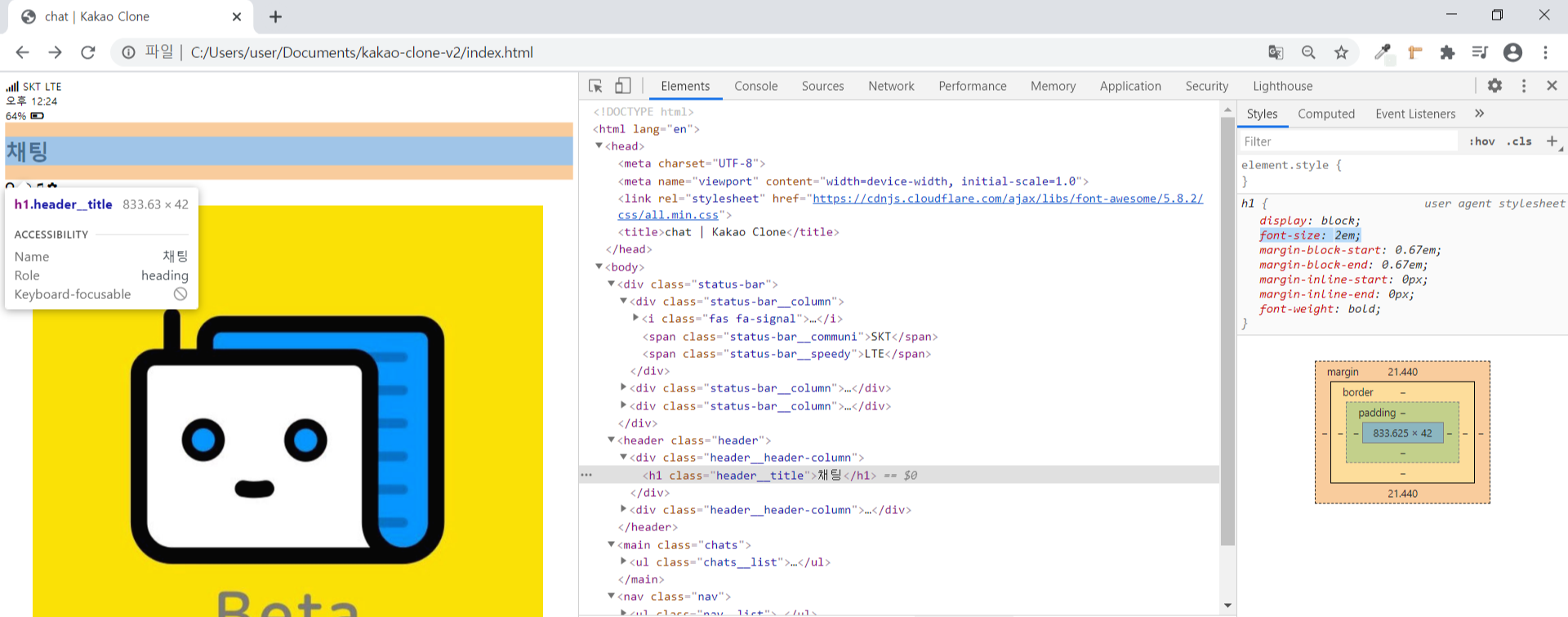This screenshot has width=1568, height=617.
Task: Close the DevTools panel
Action: point(1552,85)
